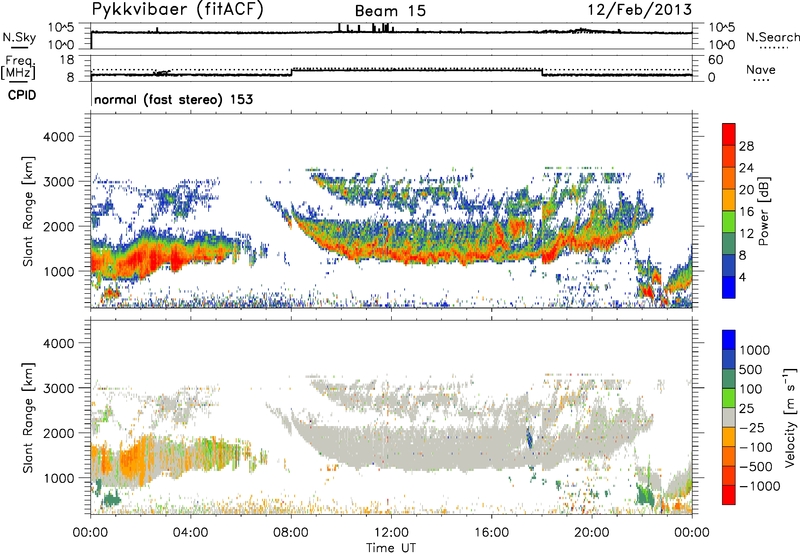Click the 2000 tick label of power panel
The width and height of the screenshot is (800, 554).
pos(59,226)
